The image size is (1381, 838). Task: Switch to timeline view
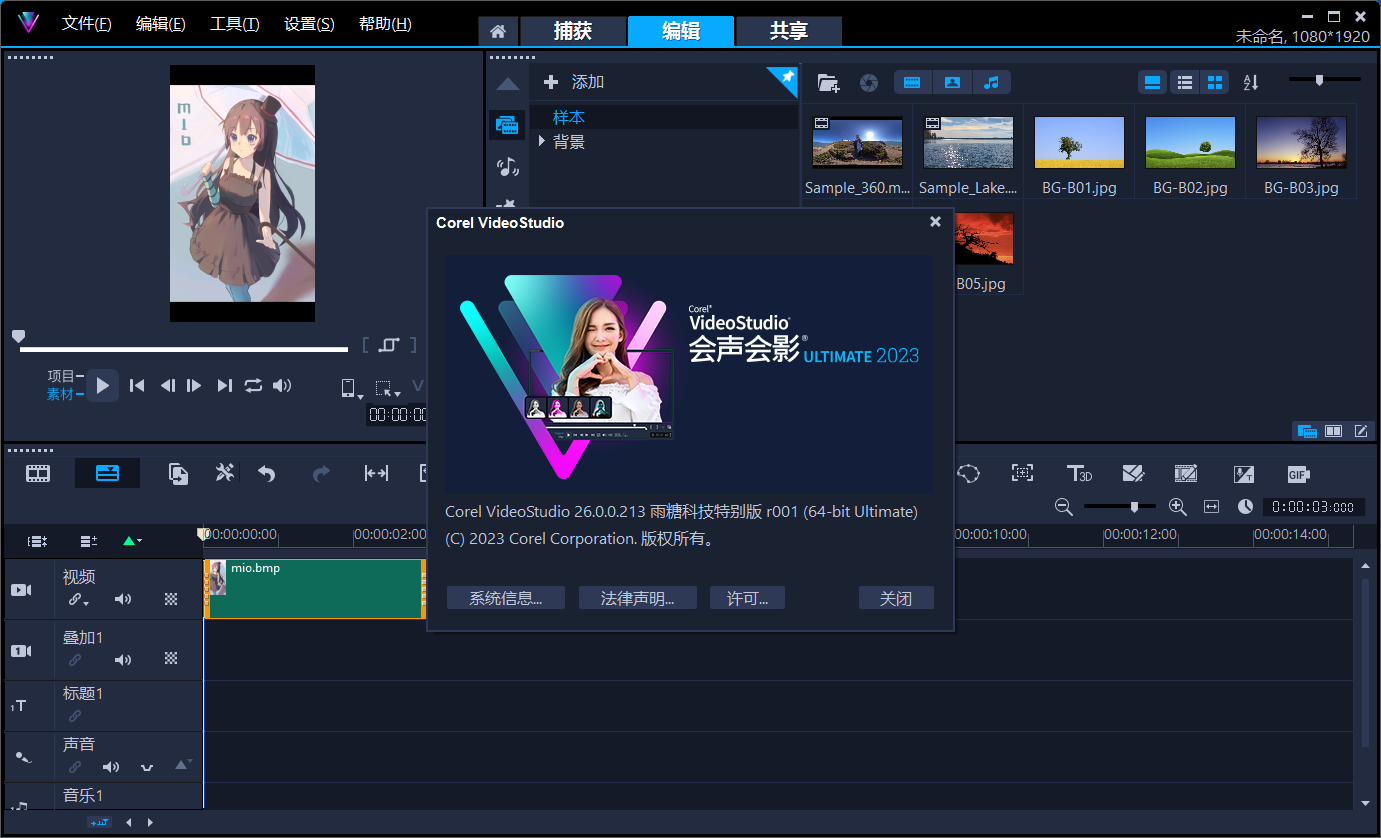pyautogui.click(x=107, y=473)
